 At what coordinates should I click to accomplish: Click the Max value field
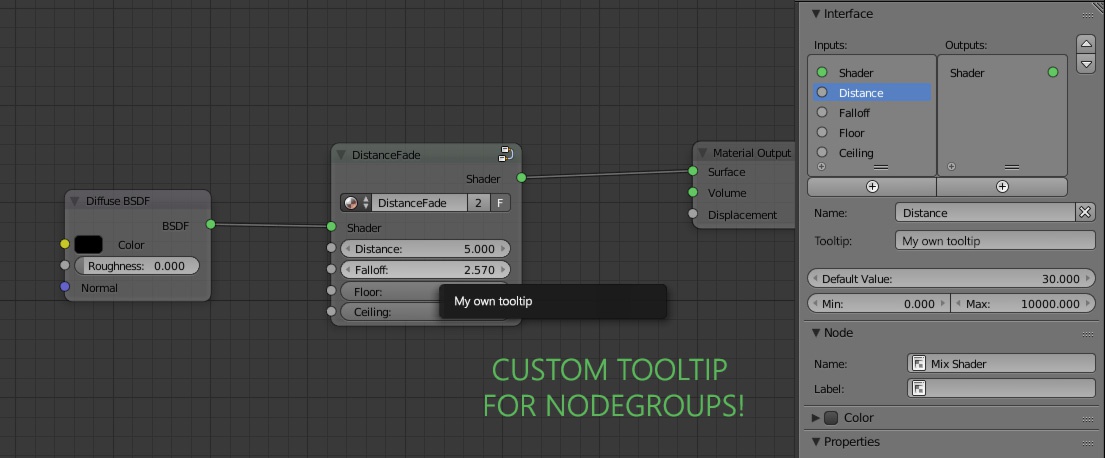[x=1023, y=304]
